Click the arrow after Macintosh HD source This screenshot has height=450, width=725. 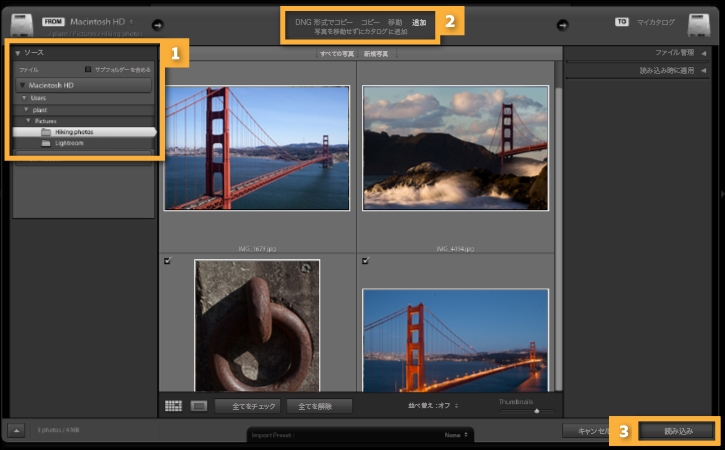click(x=158, y=25)
